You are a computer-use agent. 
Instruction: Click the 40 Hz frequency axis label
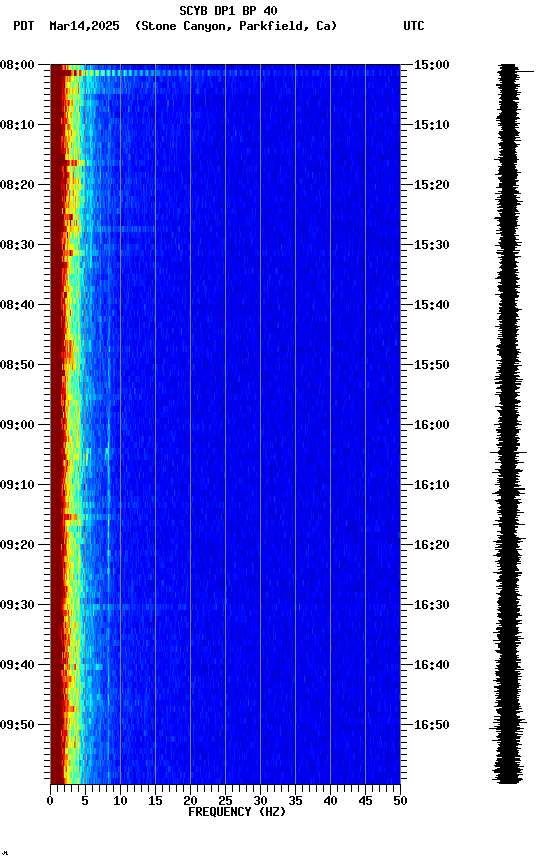(x=330, y=801)
